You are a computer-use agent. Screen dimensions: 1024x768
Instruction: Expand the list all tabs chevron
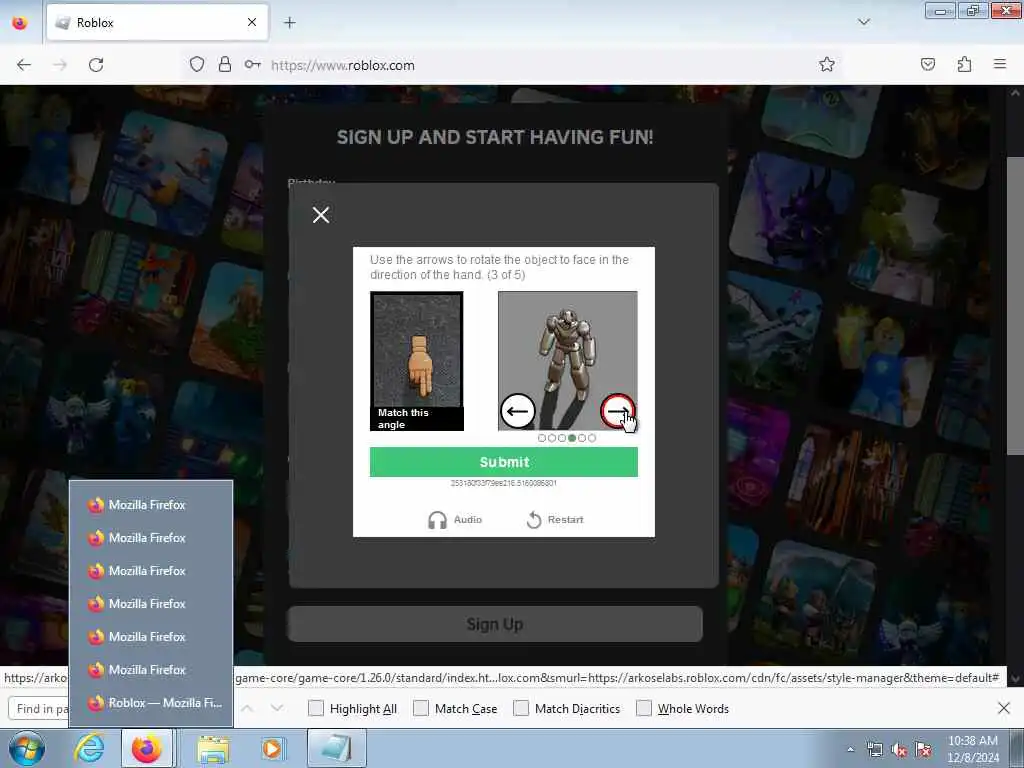coord(864,22)
